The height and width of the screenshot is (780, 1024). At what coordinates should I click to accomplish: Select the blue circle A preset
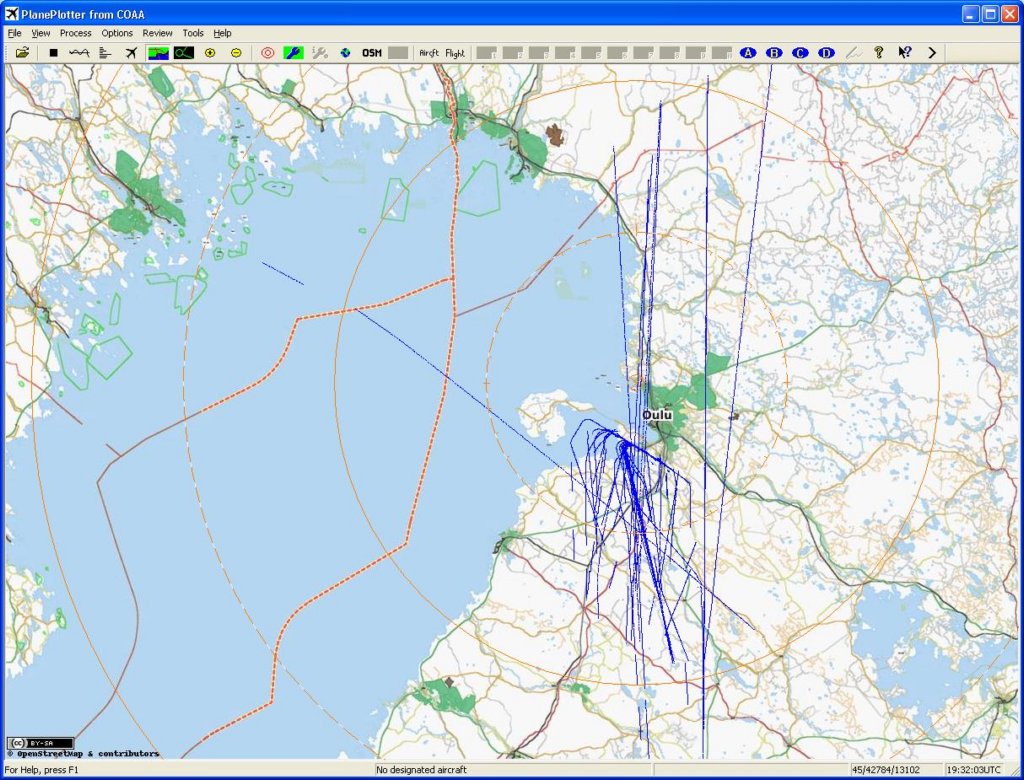click(x=747, y=53)
